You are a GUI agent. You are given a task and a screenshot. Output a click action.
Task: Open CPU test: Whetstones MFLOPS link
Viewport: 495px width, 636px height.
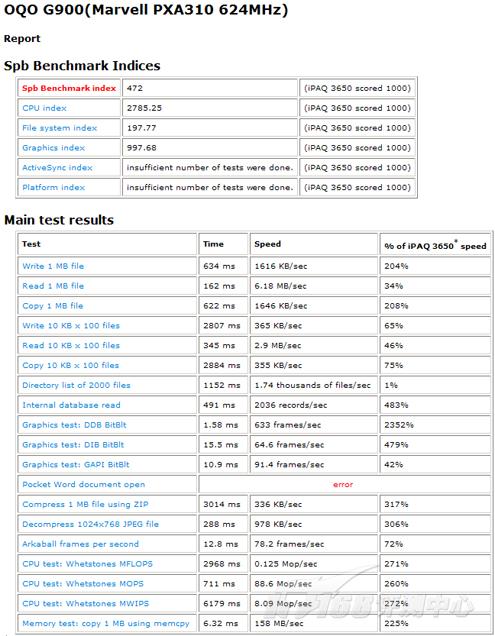[x=87, y=564]
